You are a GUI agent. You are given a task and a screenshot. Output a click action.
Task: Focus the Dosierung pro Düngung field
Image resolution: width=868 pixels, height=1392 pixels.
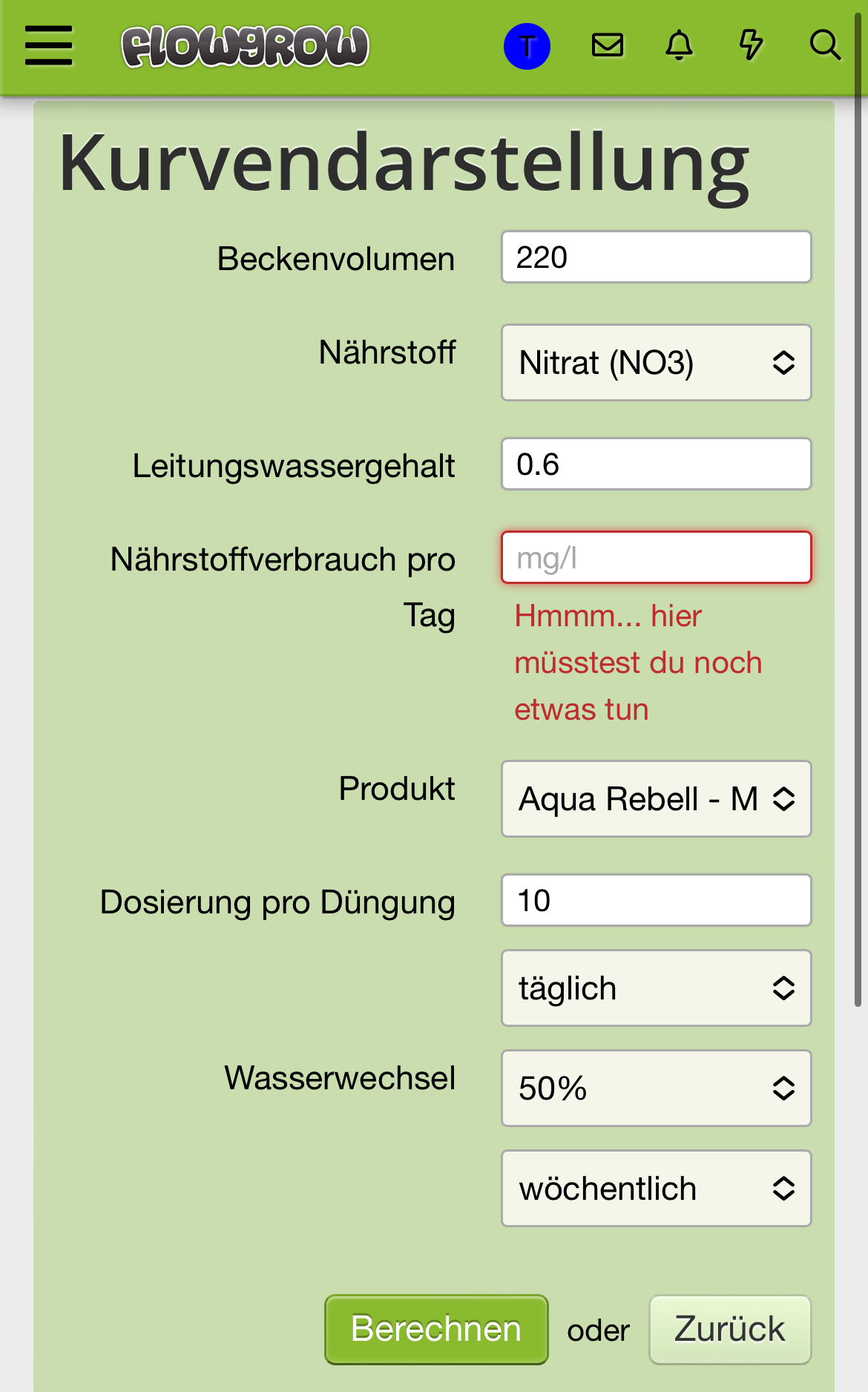coord(657,900)
